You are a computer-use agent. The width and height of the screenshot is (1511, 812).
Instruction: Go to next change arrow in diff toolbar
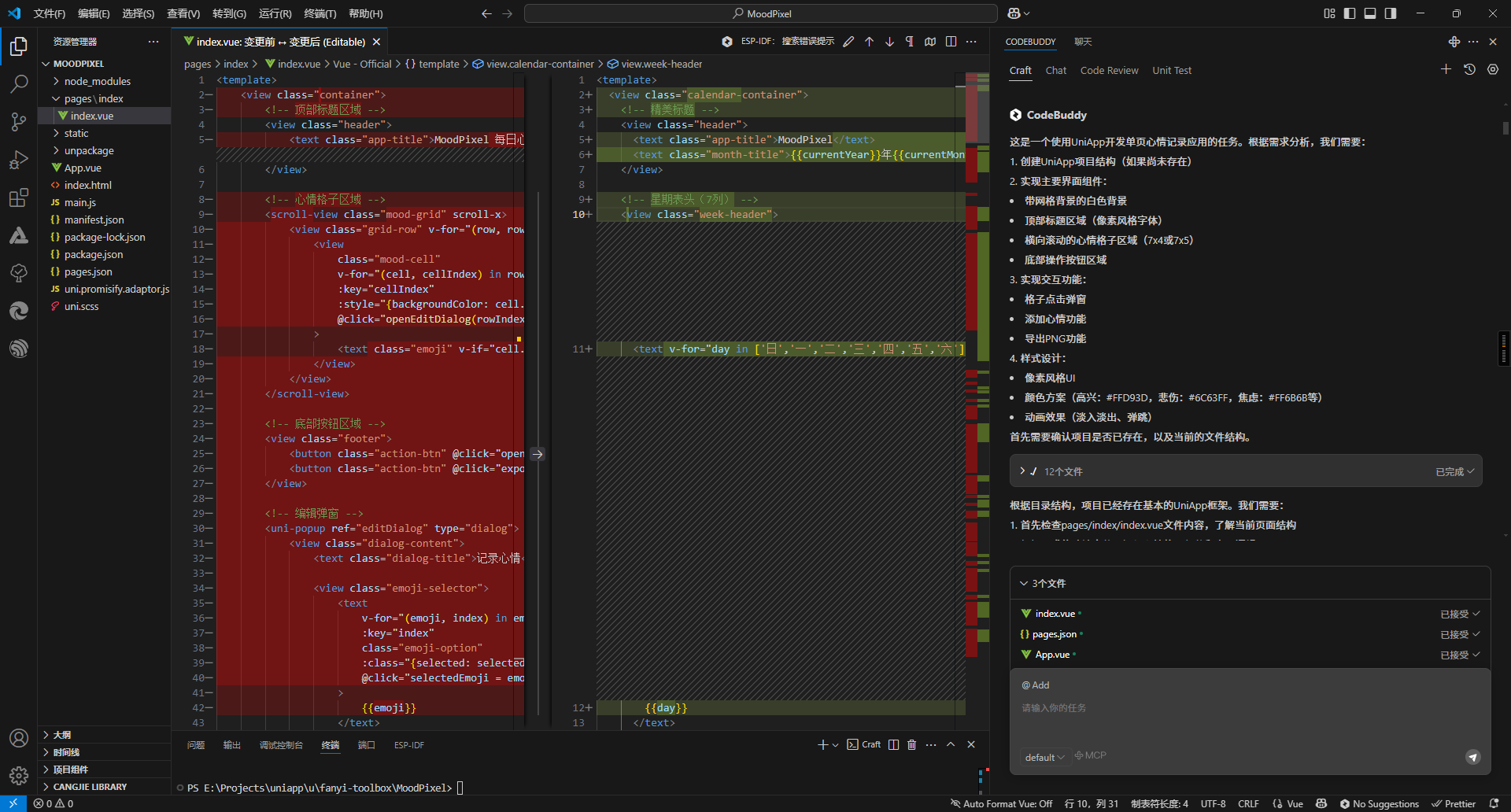[889, 42]
